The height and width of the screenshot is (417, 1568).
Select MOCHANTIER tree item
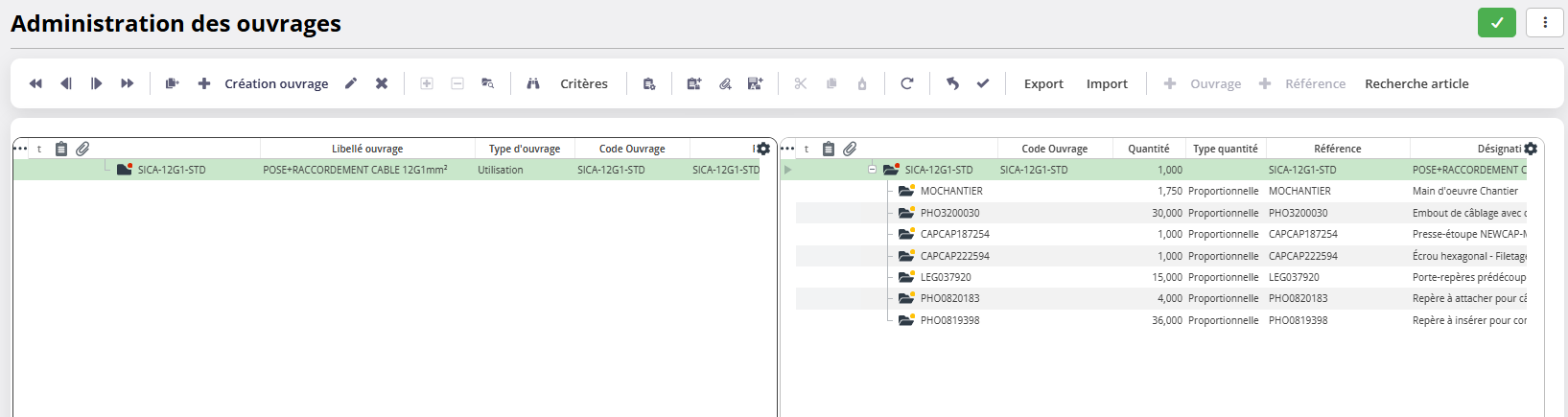(x=951, y=191)
